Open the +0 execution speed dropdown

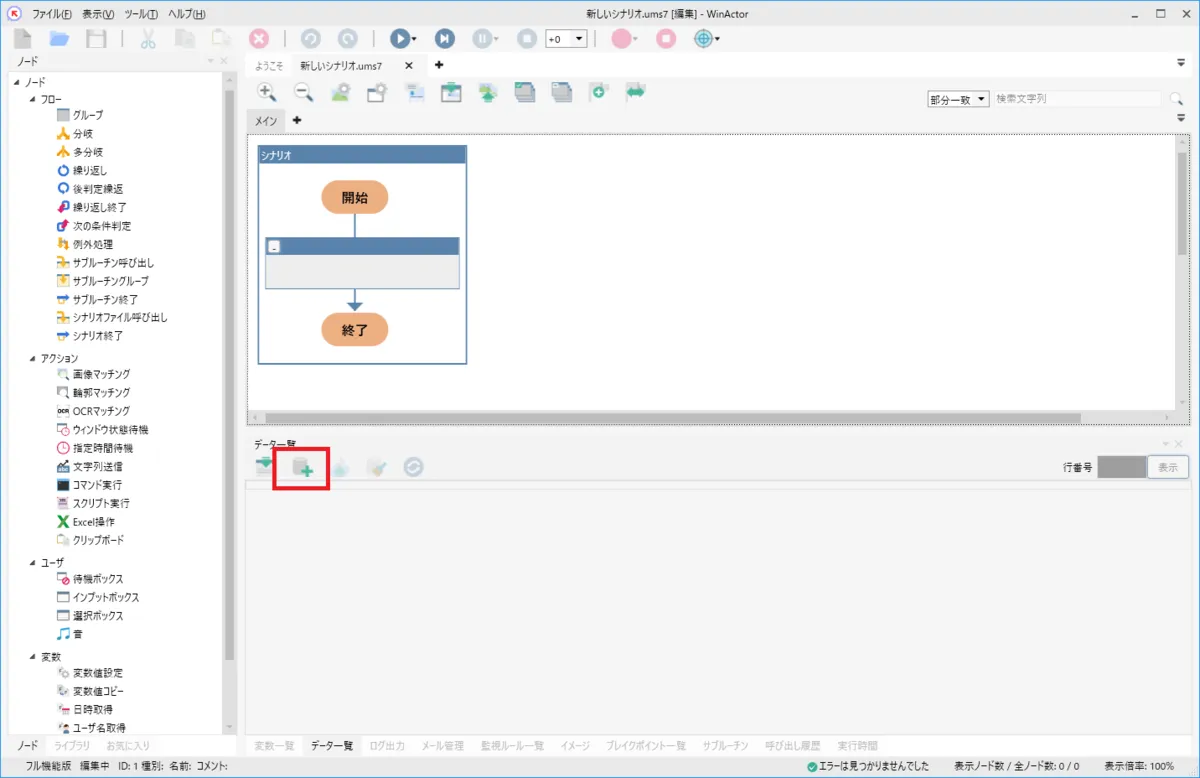click(x=578, y=38)
